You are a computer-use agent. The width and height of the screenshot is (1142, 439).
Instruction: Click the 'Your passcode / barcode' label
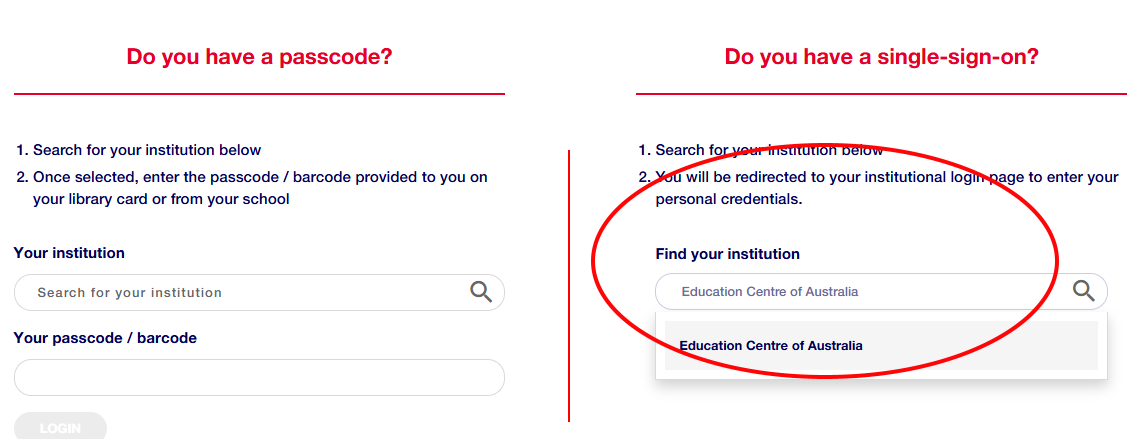coord(105,338)
